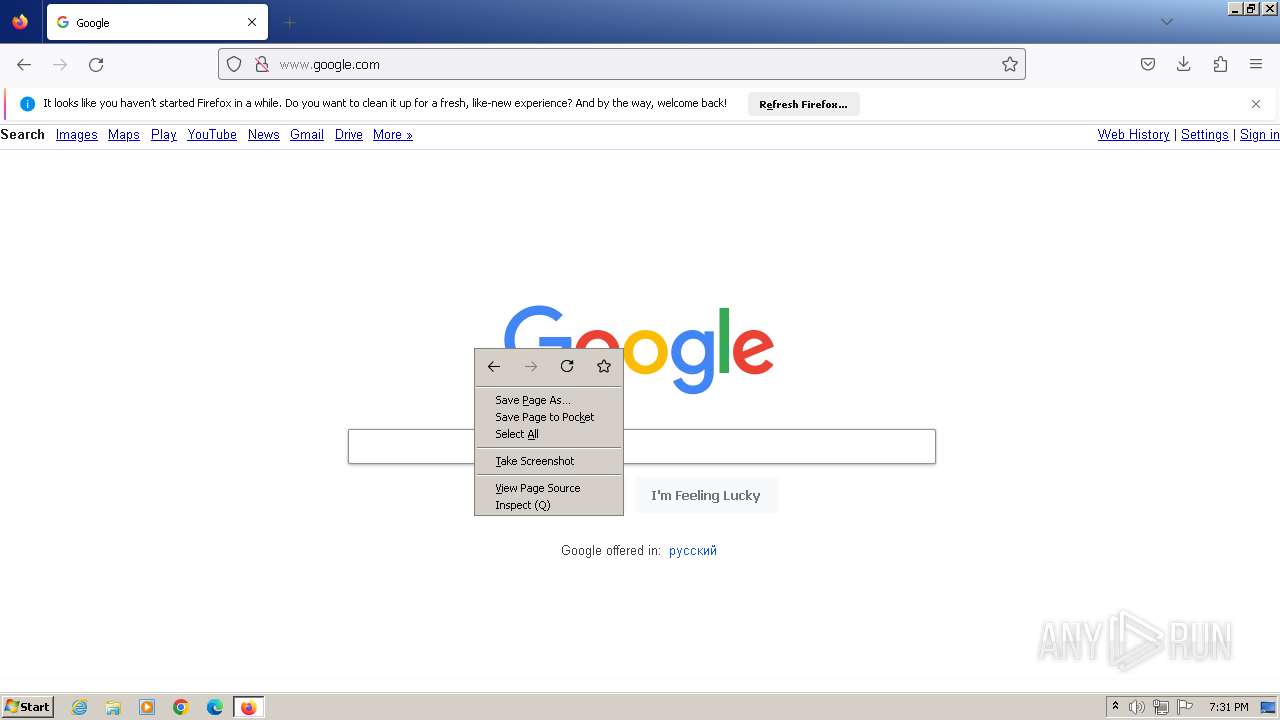Open Web History link
The width and height of the screenshot is (1280, 720).
tap(1133, 135)
